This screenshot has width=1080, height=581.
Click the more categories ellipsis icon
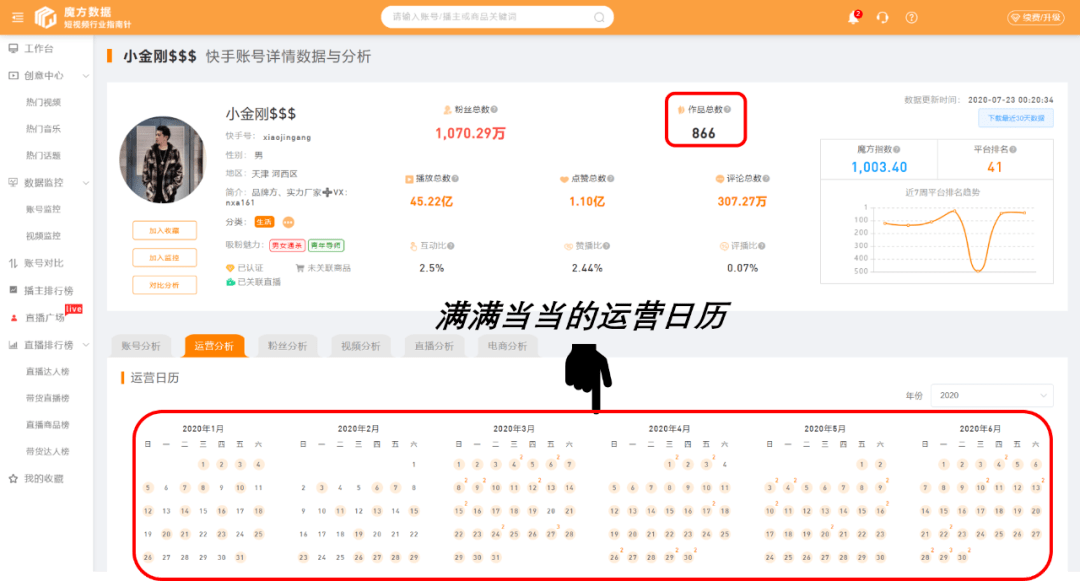(x=288, y=222)
